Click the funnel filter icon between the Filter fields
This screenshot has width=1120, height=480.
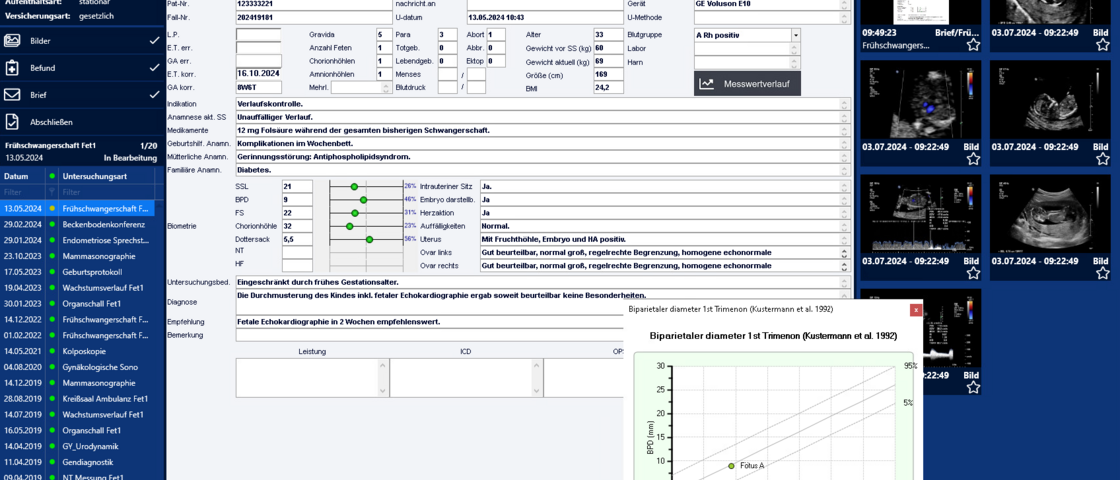tap(51, 192)
